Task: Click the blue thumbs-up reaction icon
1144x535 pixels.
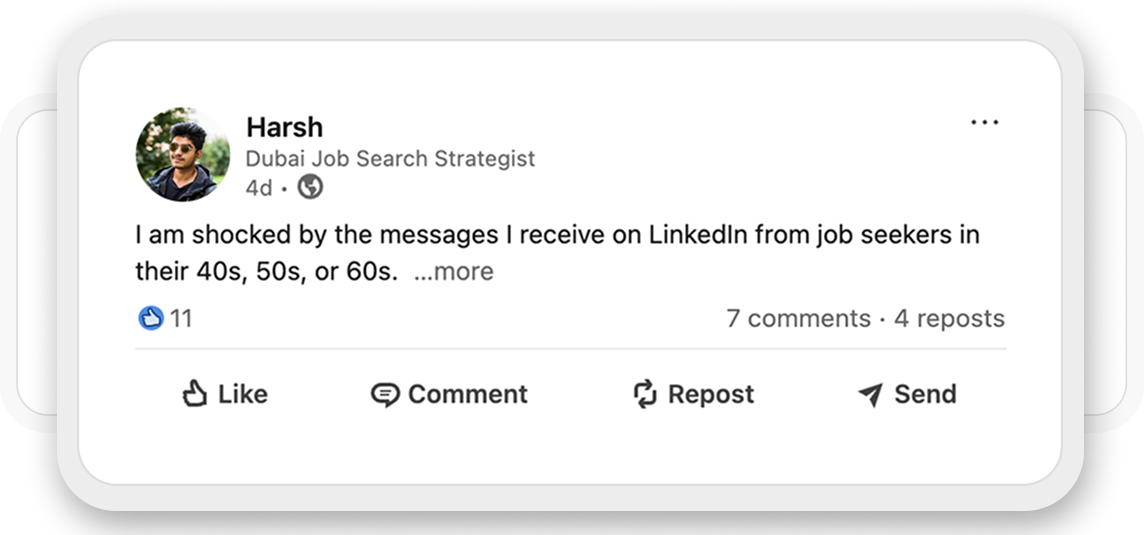Action: [x=150, y=319]
